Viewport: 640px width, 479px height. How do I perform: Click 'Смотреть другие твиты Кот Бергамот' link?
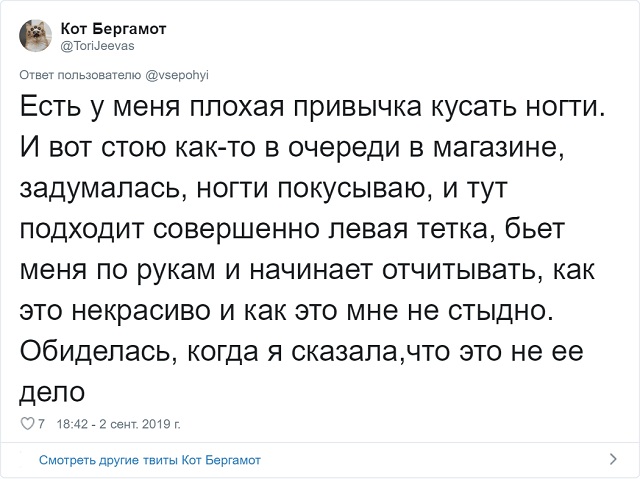click(150, 460)
